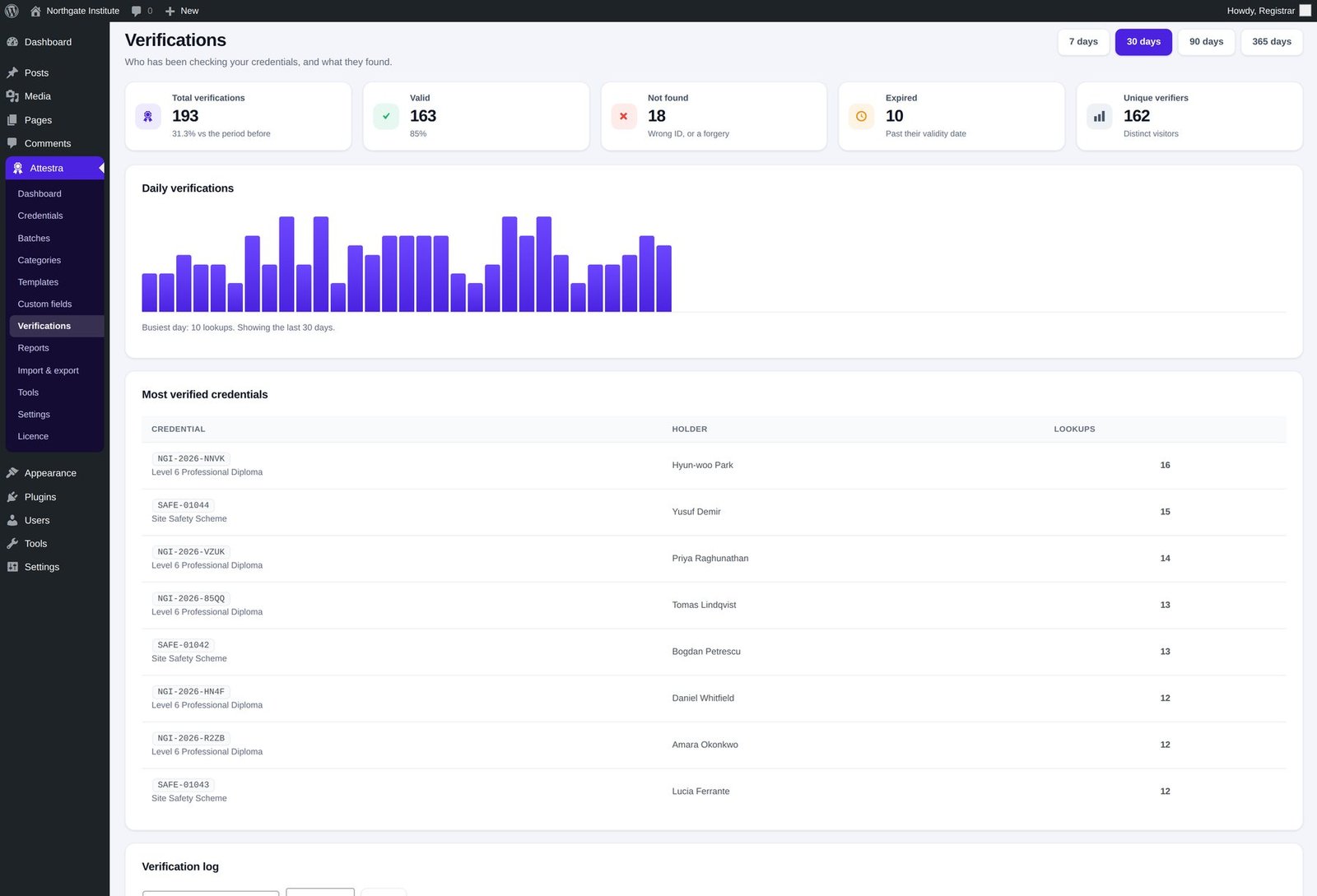Click credential code SAFE-01044

click(x=184, y=505)
